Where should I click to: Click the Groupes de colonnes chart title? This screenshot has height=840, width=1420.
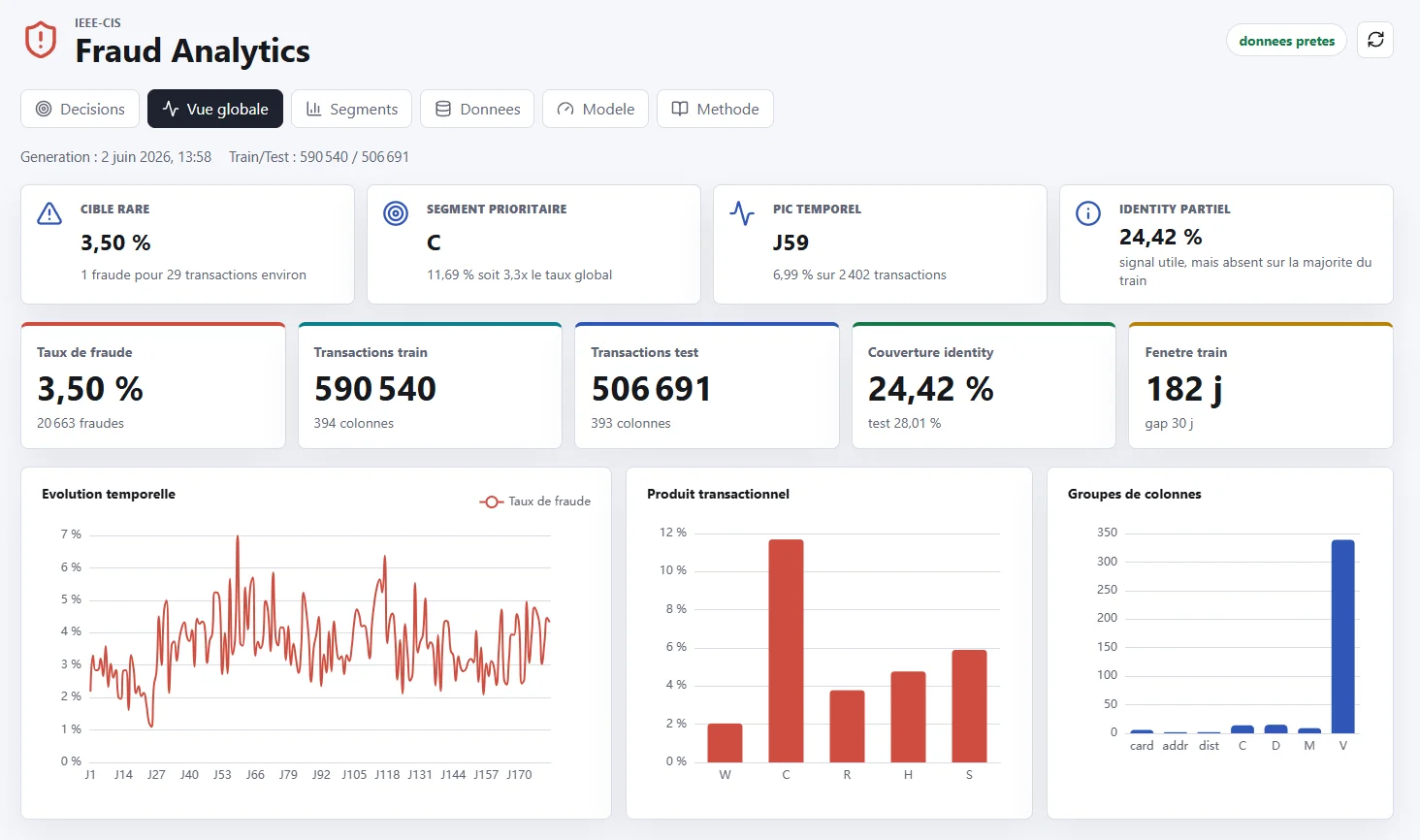tap(1134, 494)
